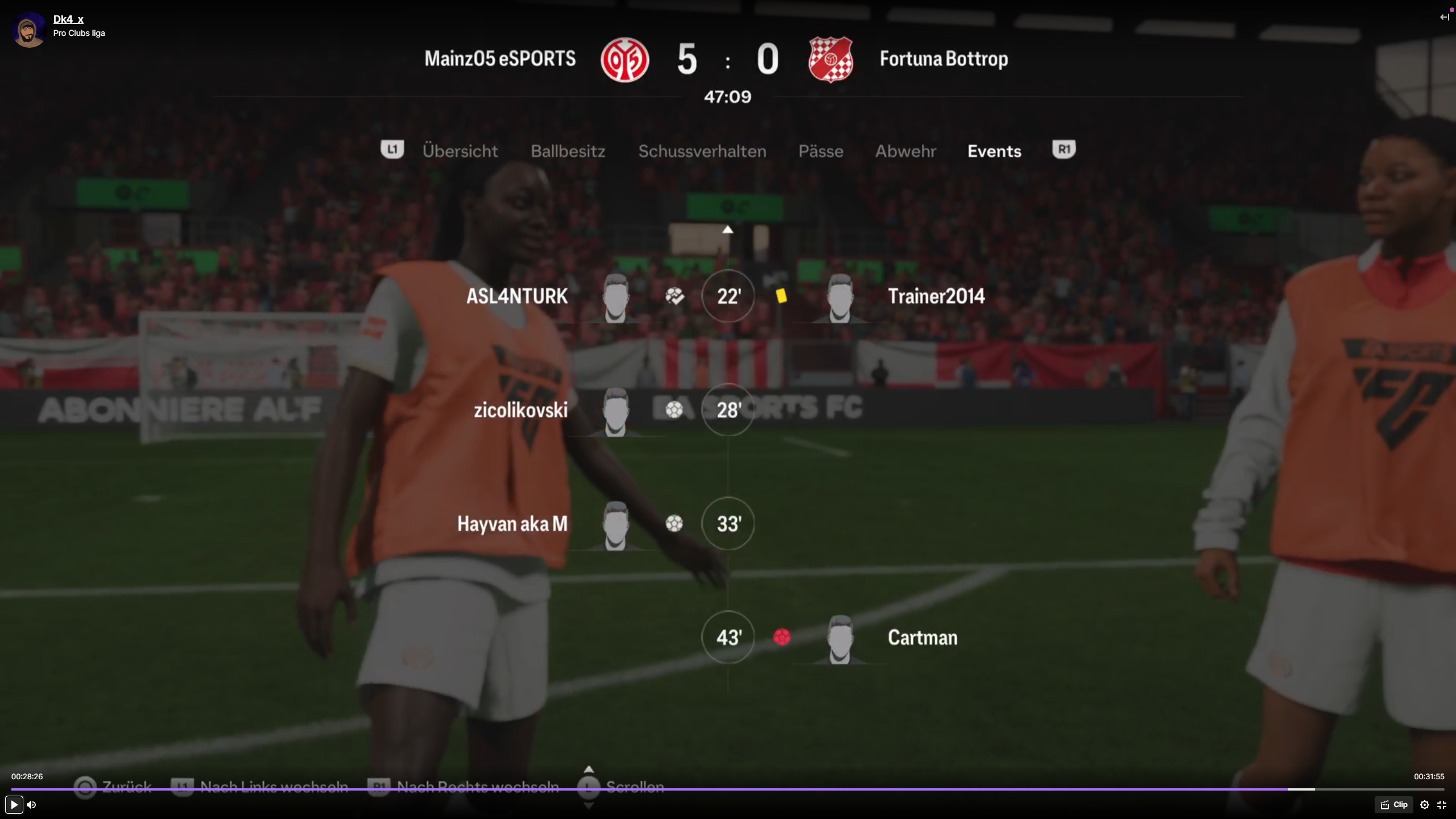Click the Mainz05 club crest
Image resolution: width=1456 pixels, height=819 pixels.
click(x=624, y=60)
